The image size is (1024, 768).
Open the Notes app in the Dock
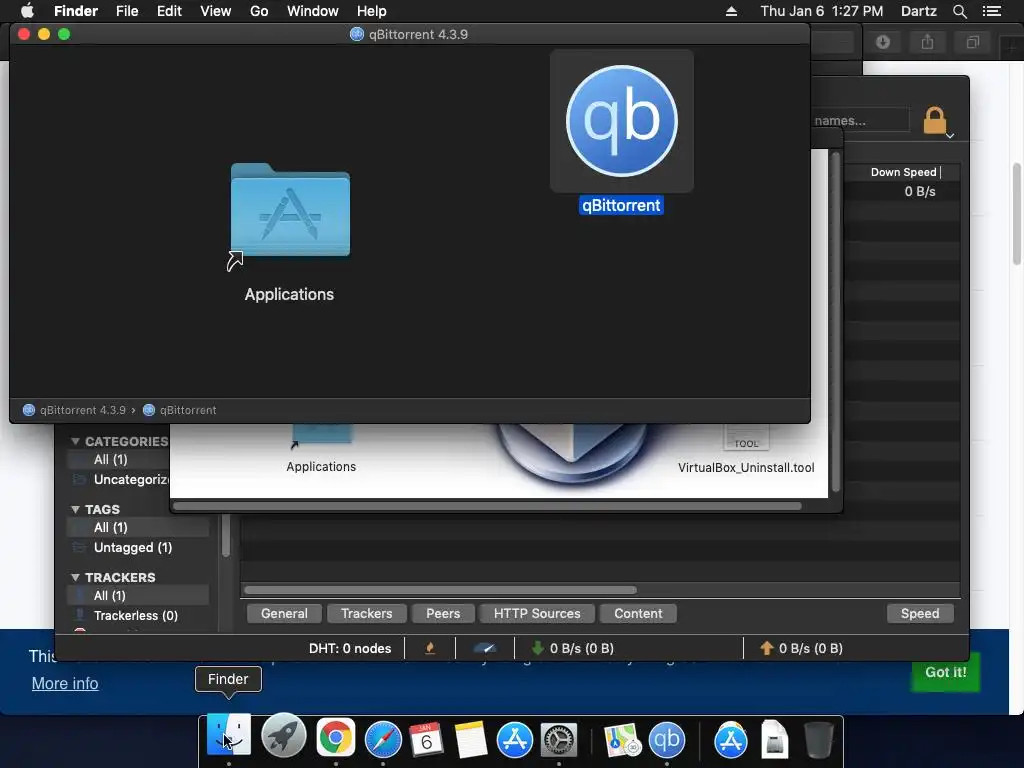pyautogui.click(x=470, y=739)
